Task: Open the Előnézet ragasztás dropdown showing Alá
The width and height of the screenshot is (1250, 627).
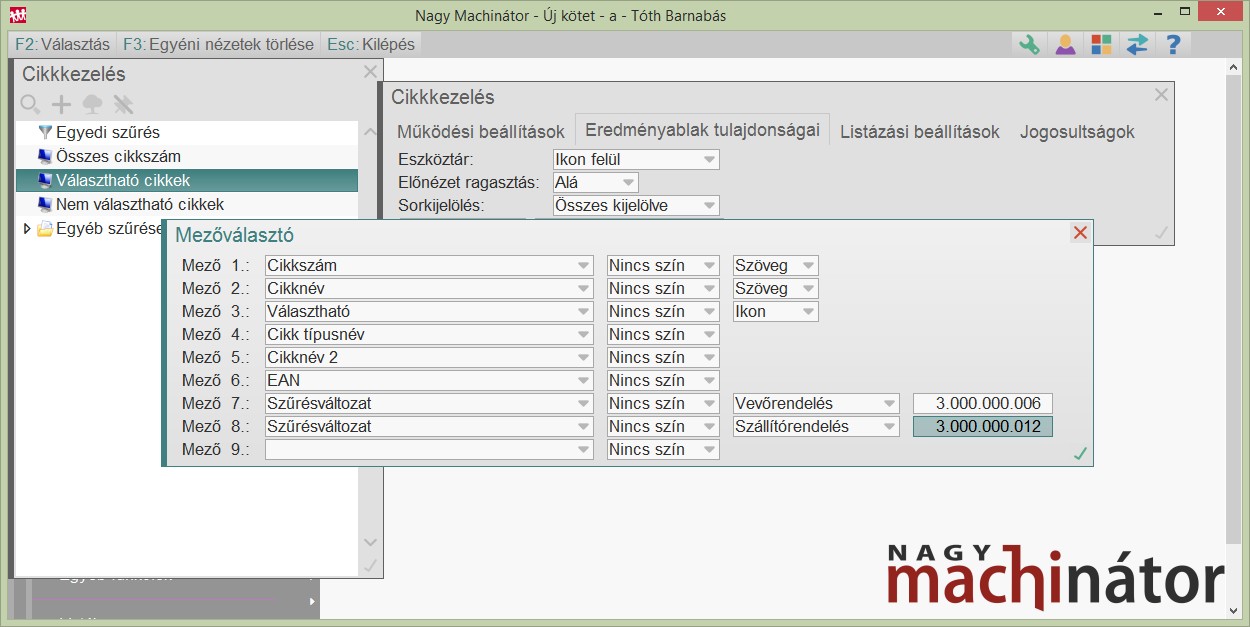Action: 595,182
